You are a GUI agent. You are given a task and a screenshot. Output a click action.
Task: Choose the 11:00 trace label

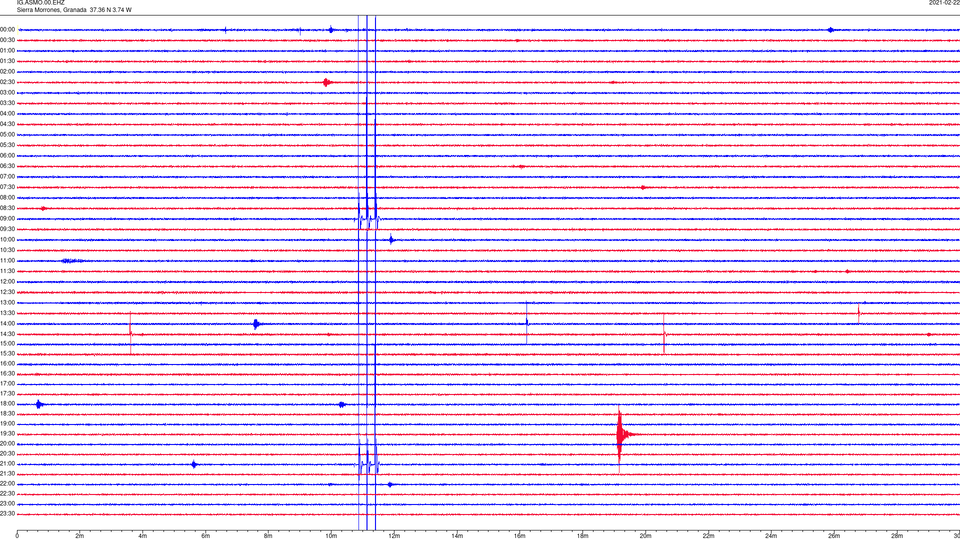[x=7, y=260]
